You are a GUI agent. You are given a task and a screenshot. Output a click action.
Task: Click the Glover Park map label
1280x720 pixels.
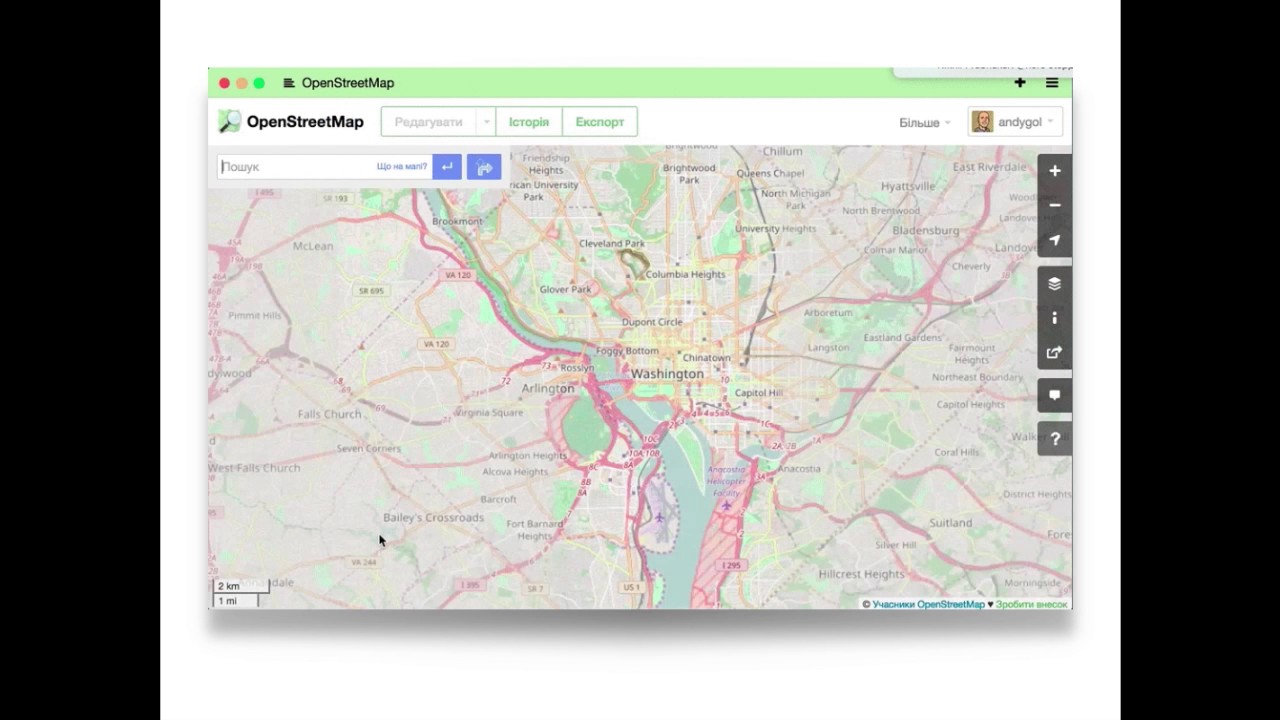pyautogui.click(x=566, y=289)
